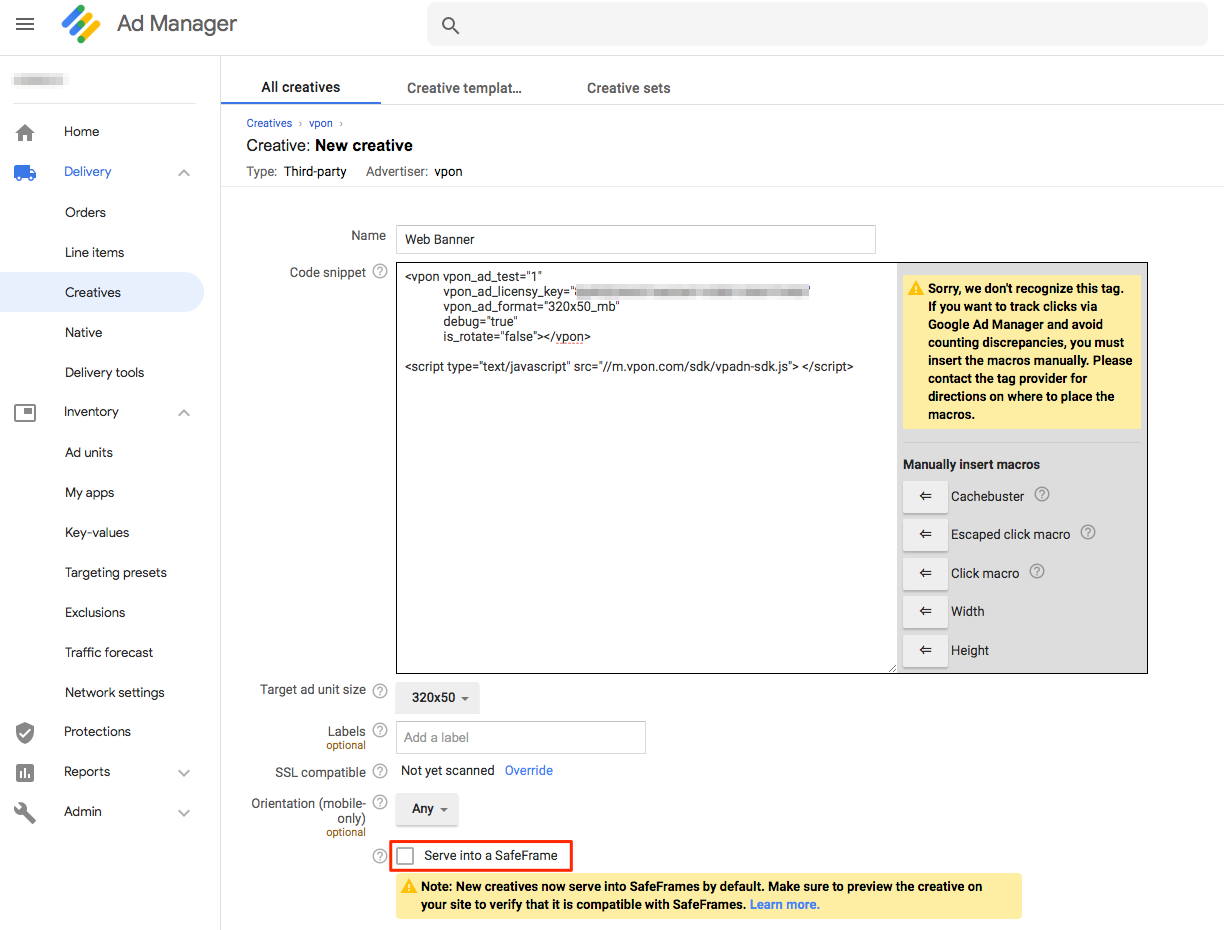
Task: Open the Learn more link
Action: tap(785, 904)
